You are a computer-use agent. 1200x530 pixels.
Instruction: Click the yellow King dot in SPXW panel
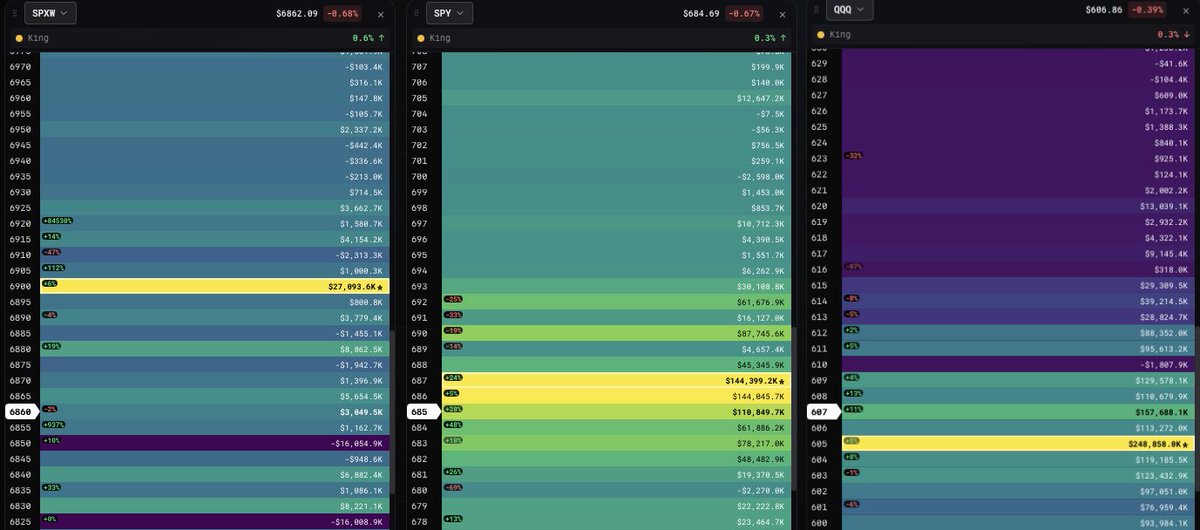pyautogui.click(x=18, y=38)
